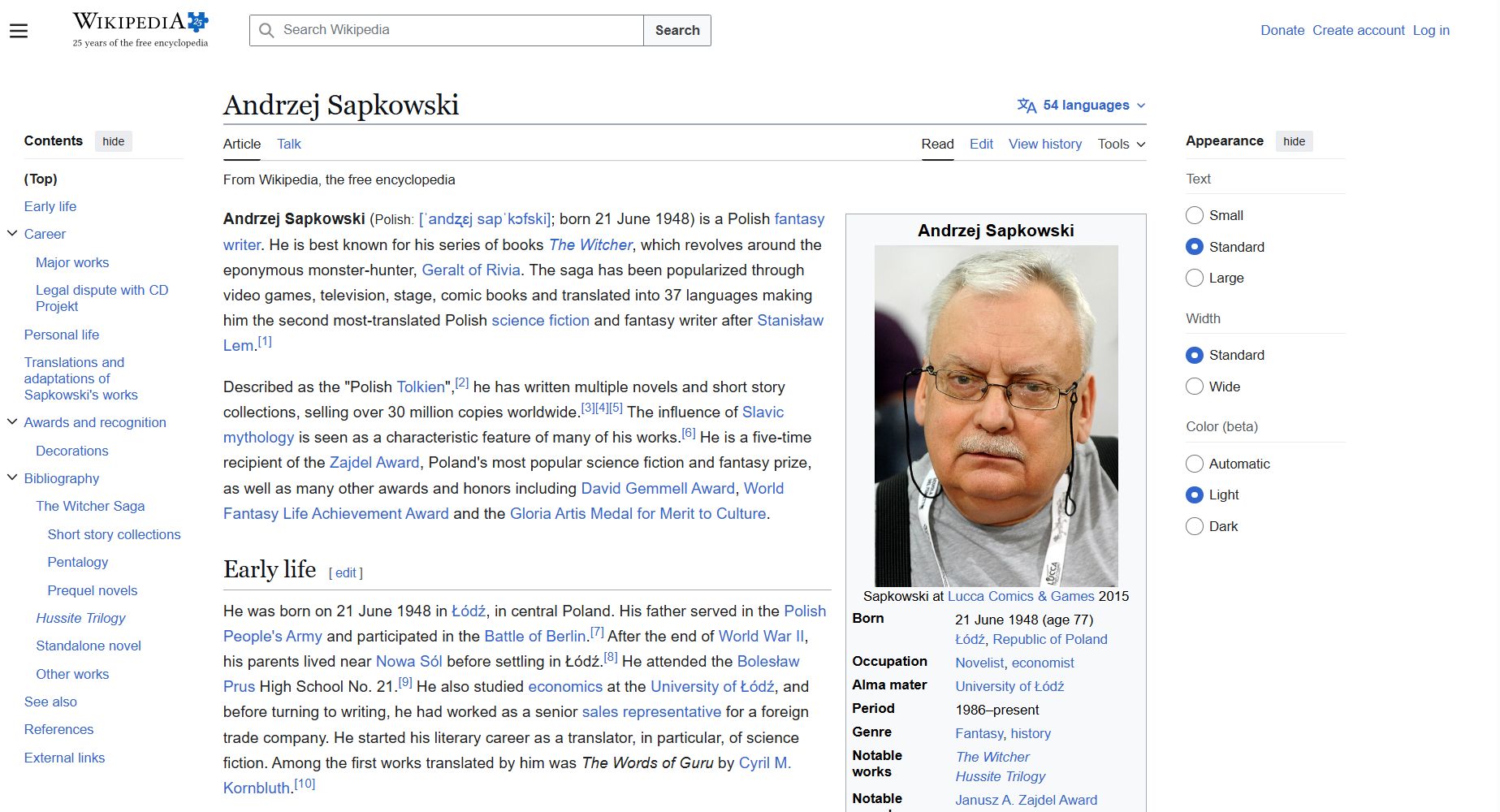Image resolution: width=1500 pixels, height=812 pixels.
Task: Collapse the Career section in contents
Action: (x=12, y=234)
